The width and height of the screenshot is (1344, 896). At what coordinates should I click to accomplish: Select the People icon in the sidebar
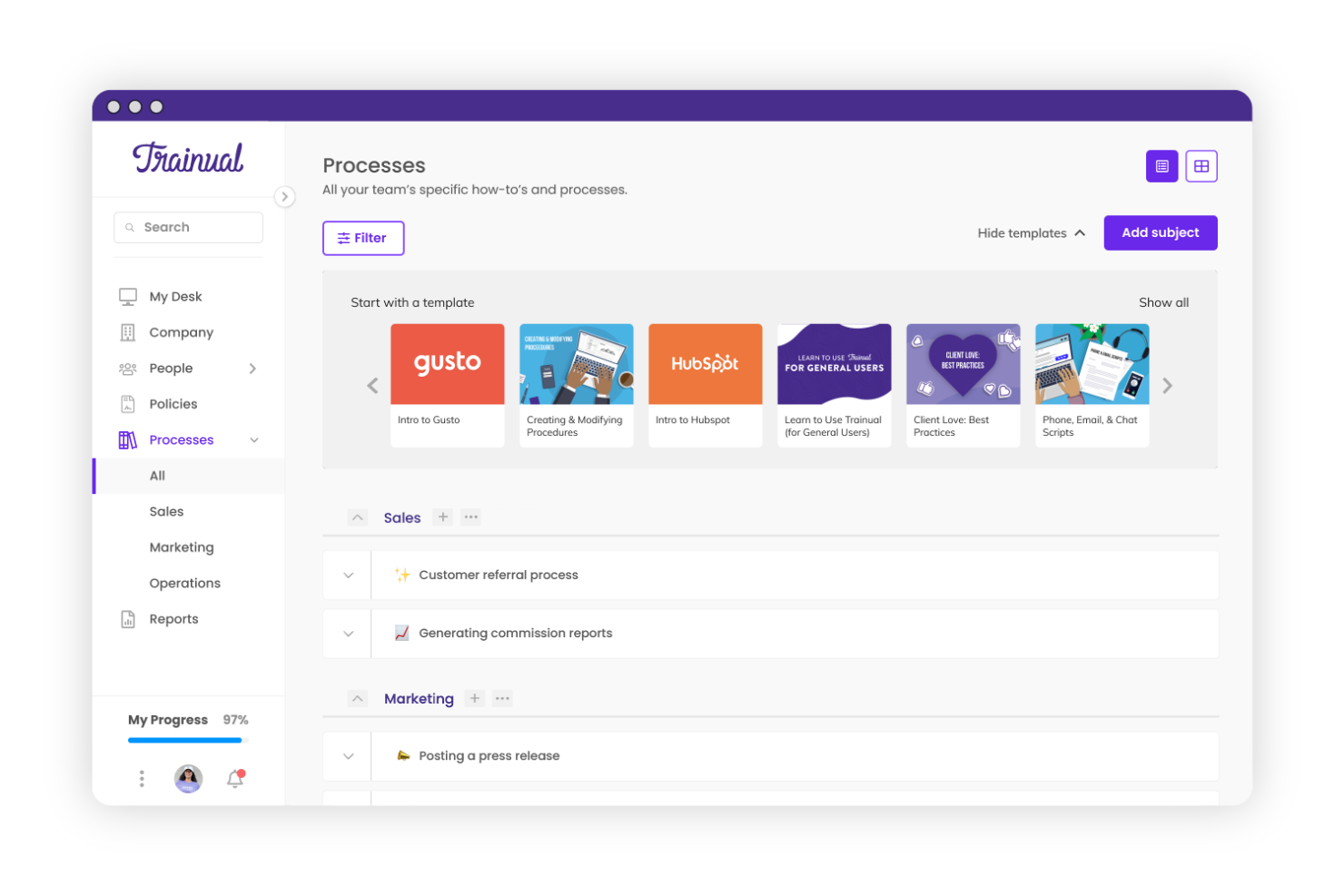tap(128, 368)
